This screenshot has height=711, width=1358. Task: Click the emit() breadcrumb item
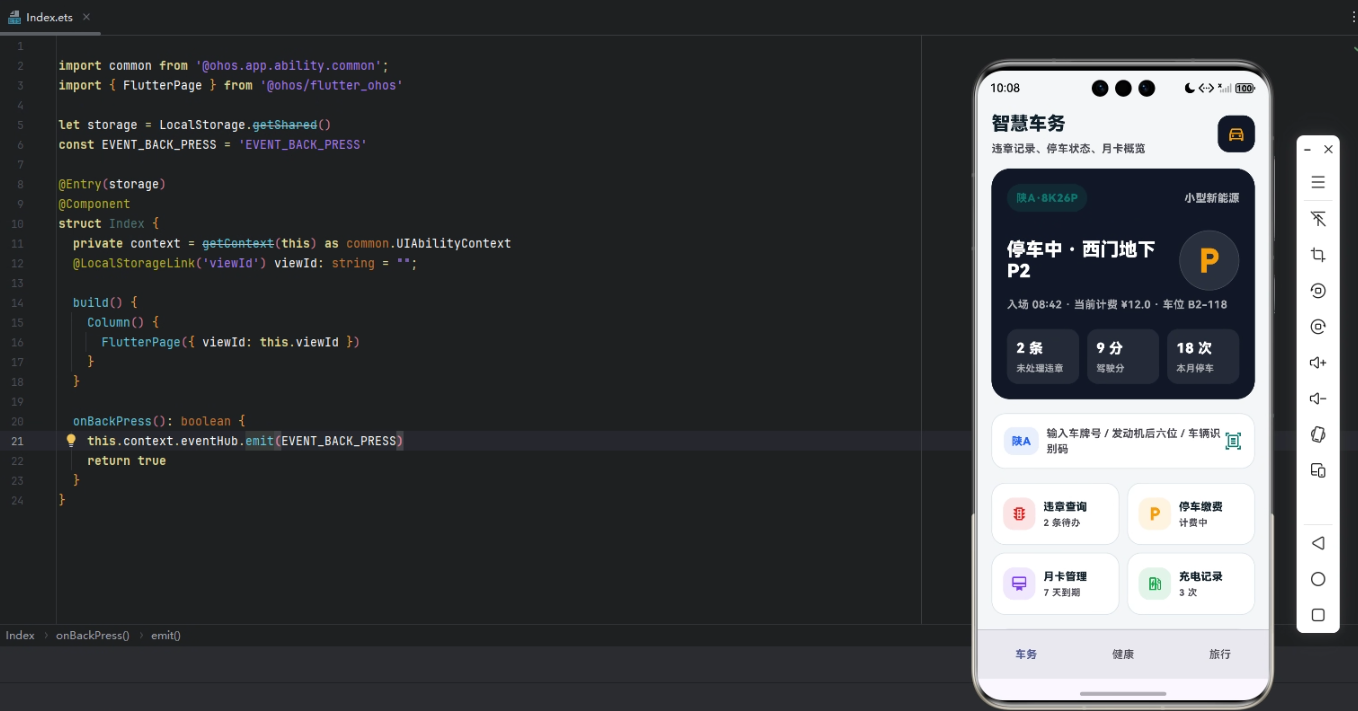[x=166, y=635]
